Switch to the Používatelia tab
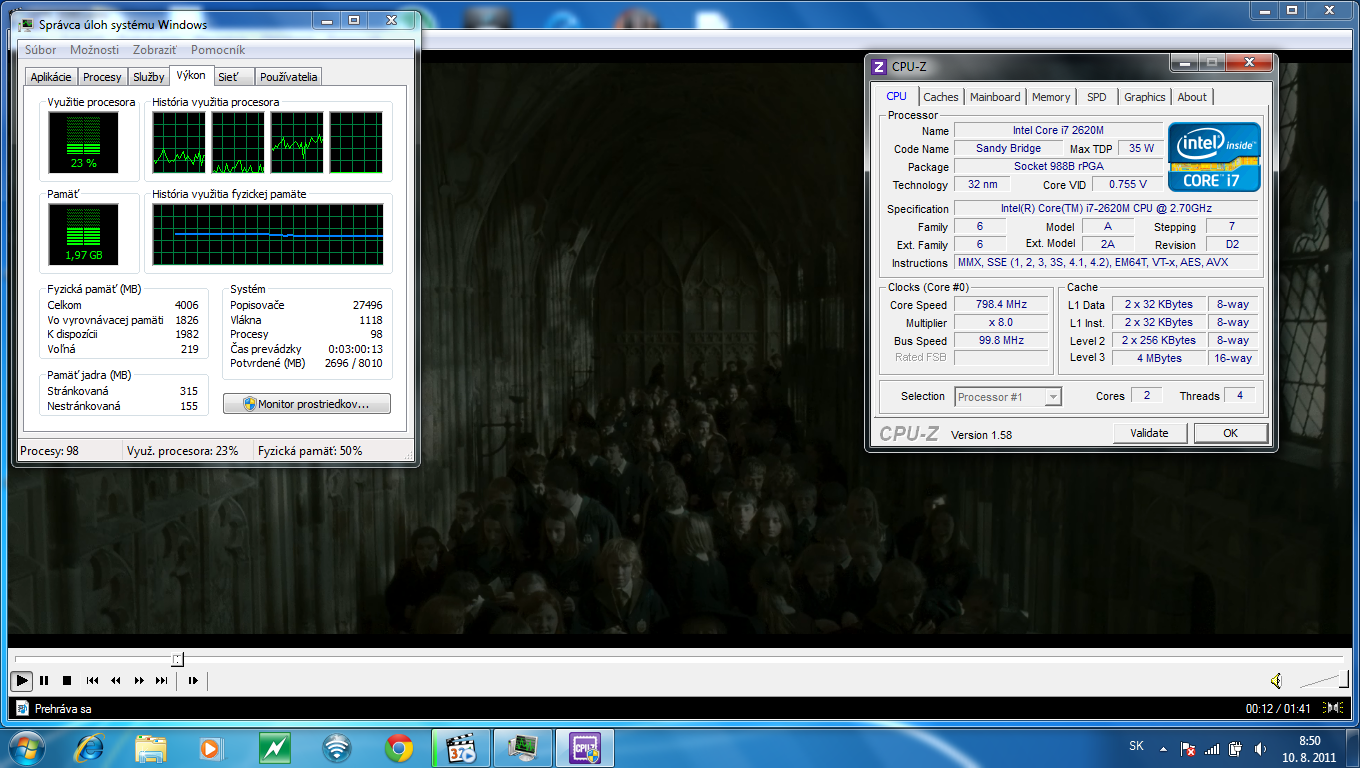The width and height of the screenshot is (1360, 768). point(289,77)
